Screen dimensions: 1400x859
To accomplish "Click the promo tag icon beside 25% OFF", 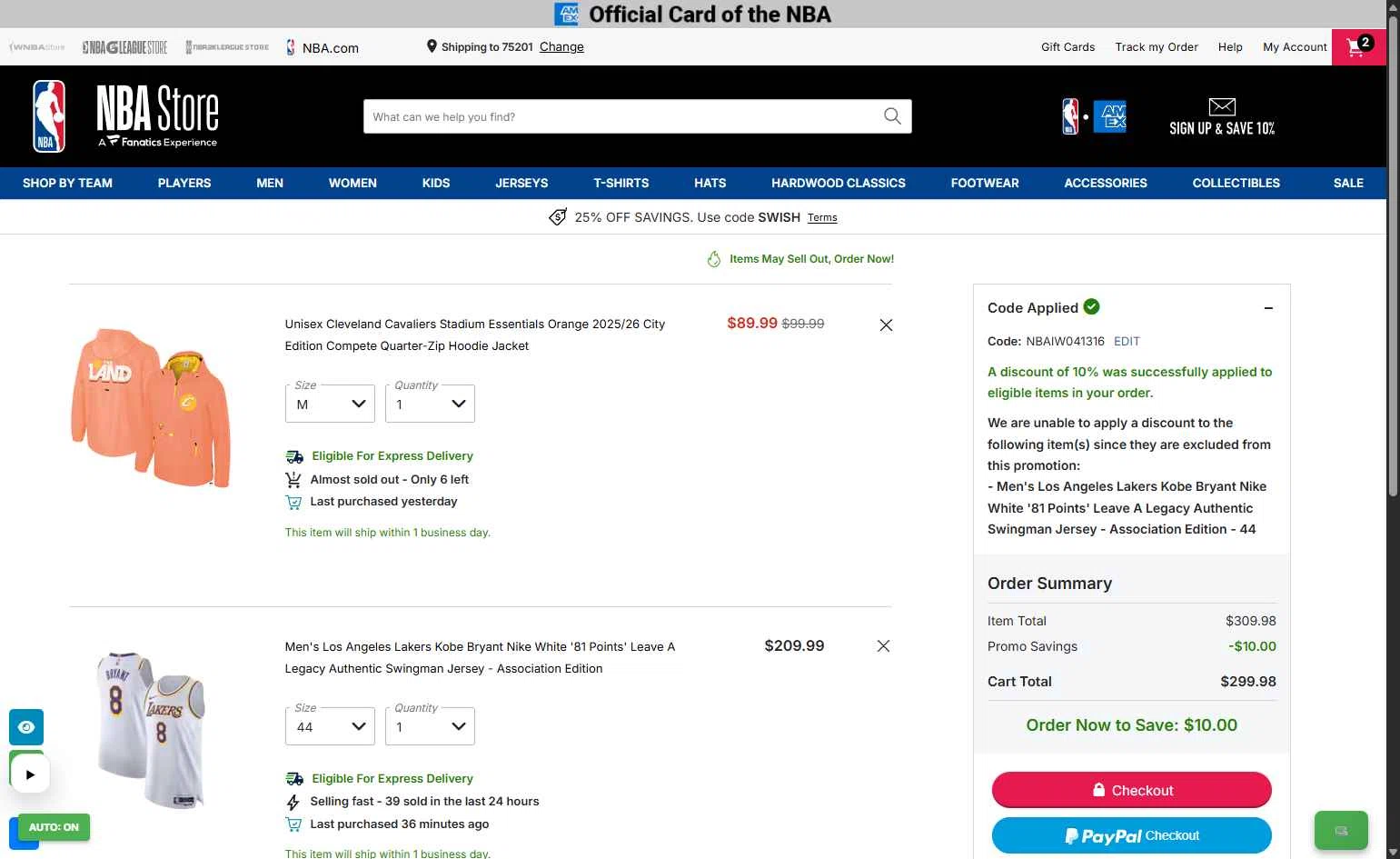I will [558, 217].
